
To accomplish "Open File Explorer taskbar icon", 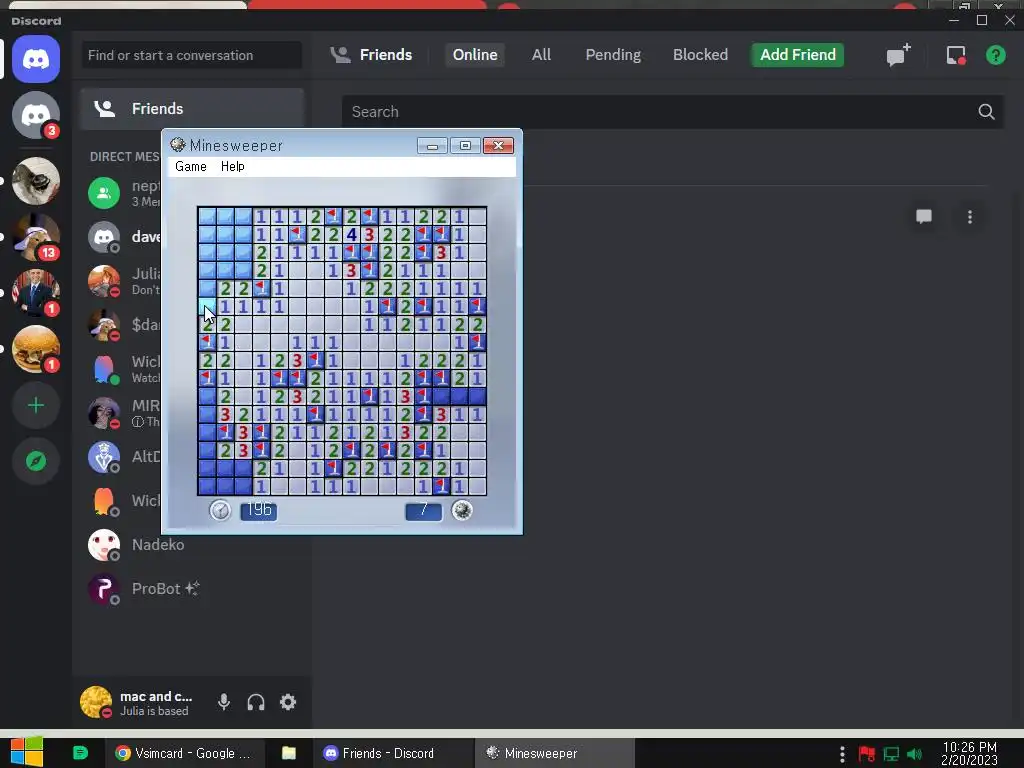I will [289, 753].
